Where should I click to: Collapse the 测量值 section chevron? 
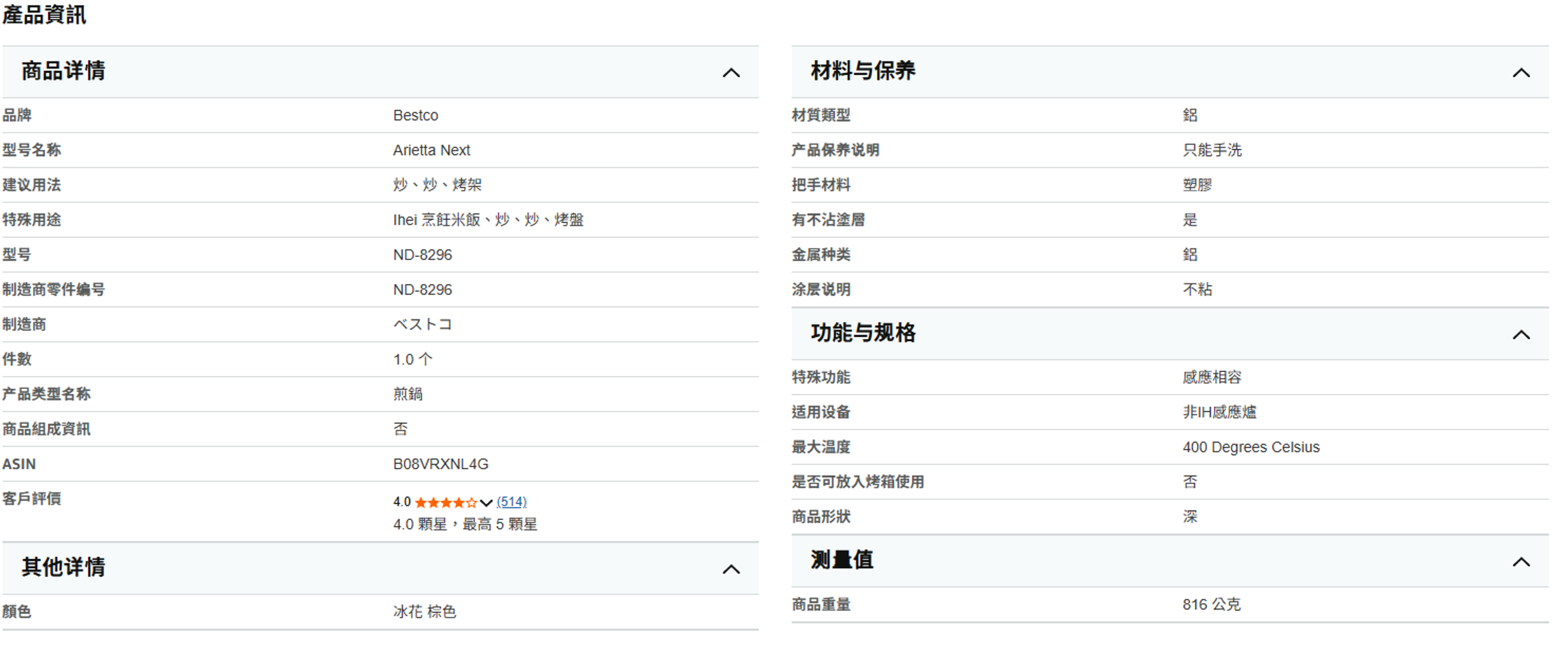(1521, 562)
